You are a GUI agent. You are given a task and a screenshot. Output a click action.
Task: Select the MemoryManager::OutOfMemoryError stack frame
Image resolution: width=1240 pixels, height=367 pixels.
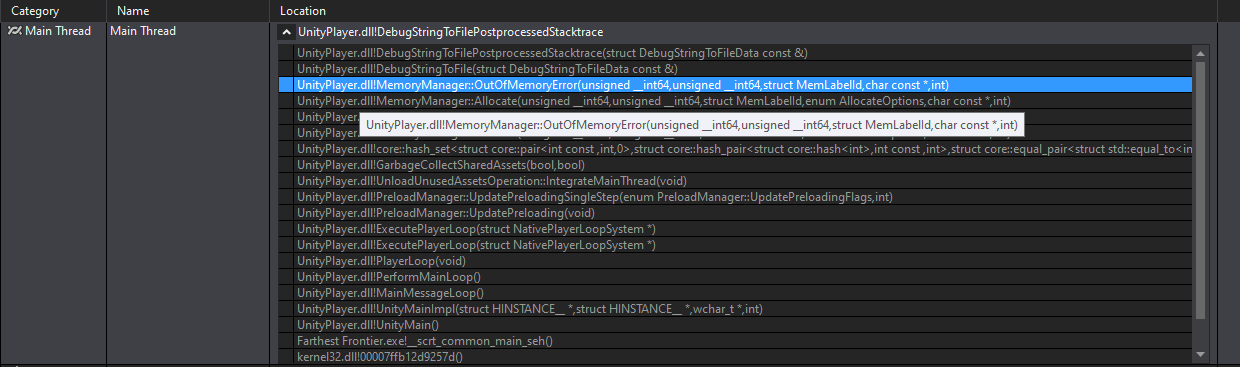(x=735, y=85)
